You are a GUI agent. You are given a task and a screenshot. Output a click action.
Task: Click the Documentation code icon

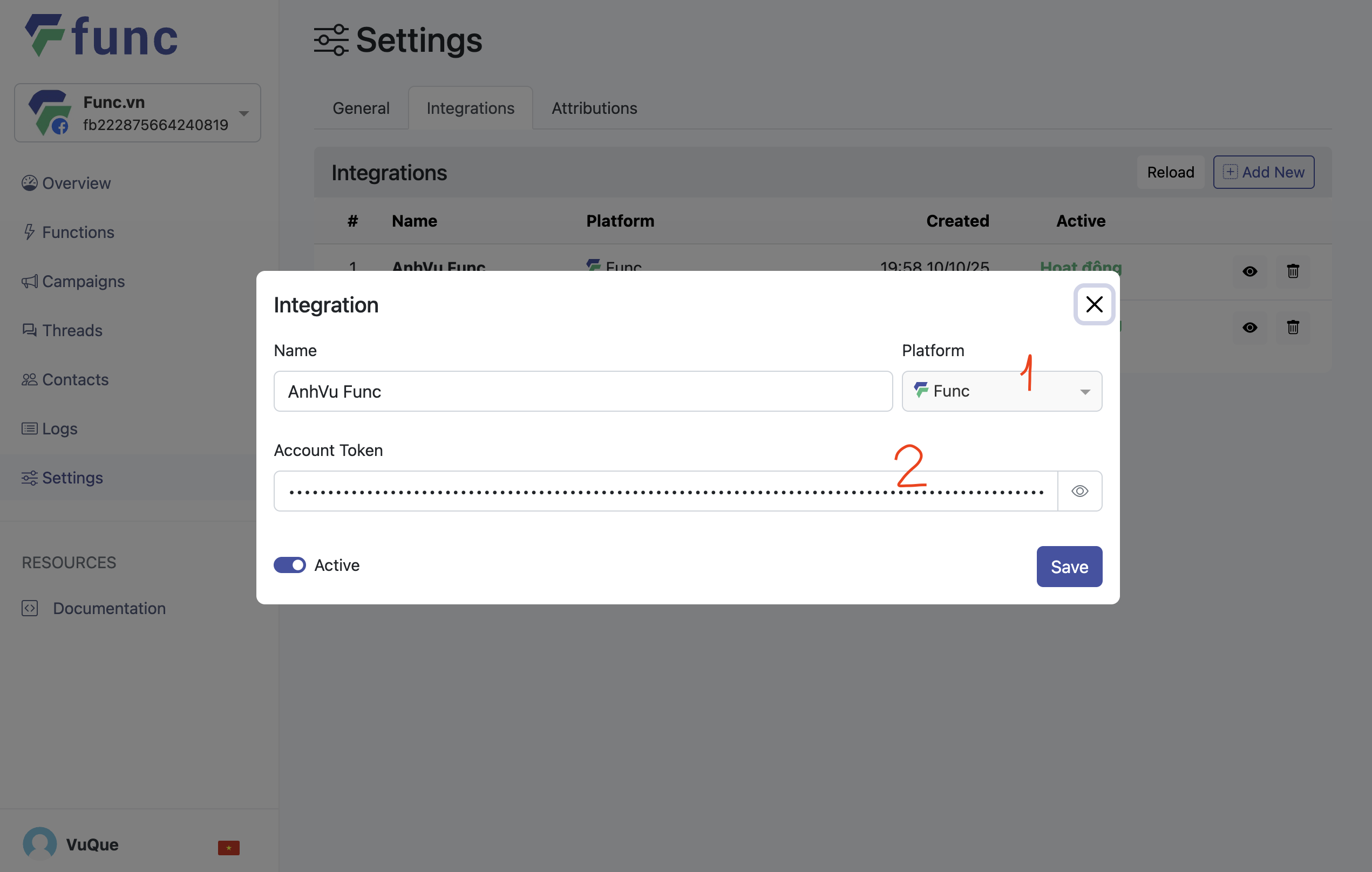(30, 608)
